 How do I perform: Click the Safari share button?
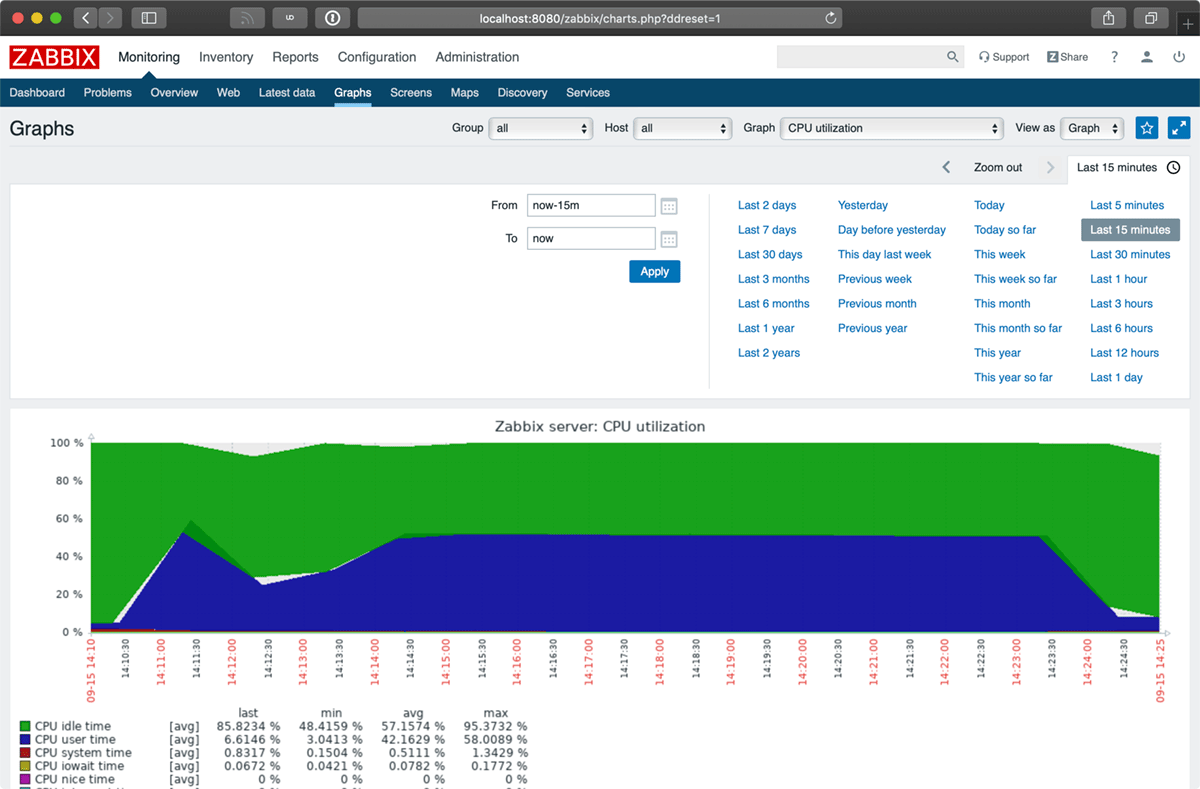coord(1108,18)
